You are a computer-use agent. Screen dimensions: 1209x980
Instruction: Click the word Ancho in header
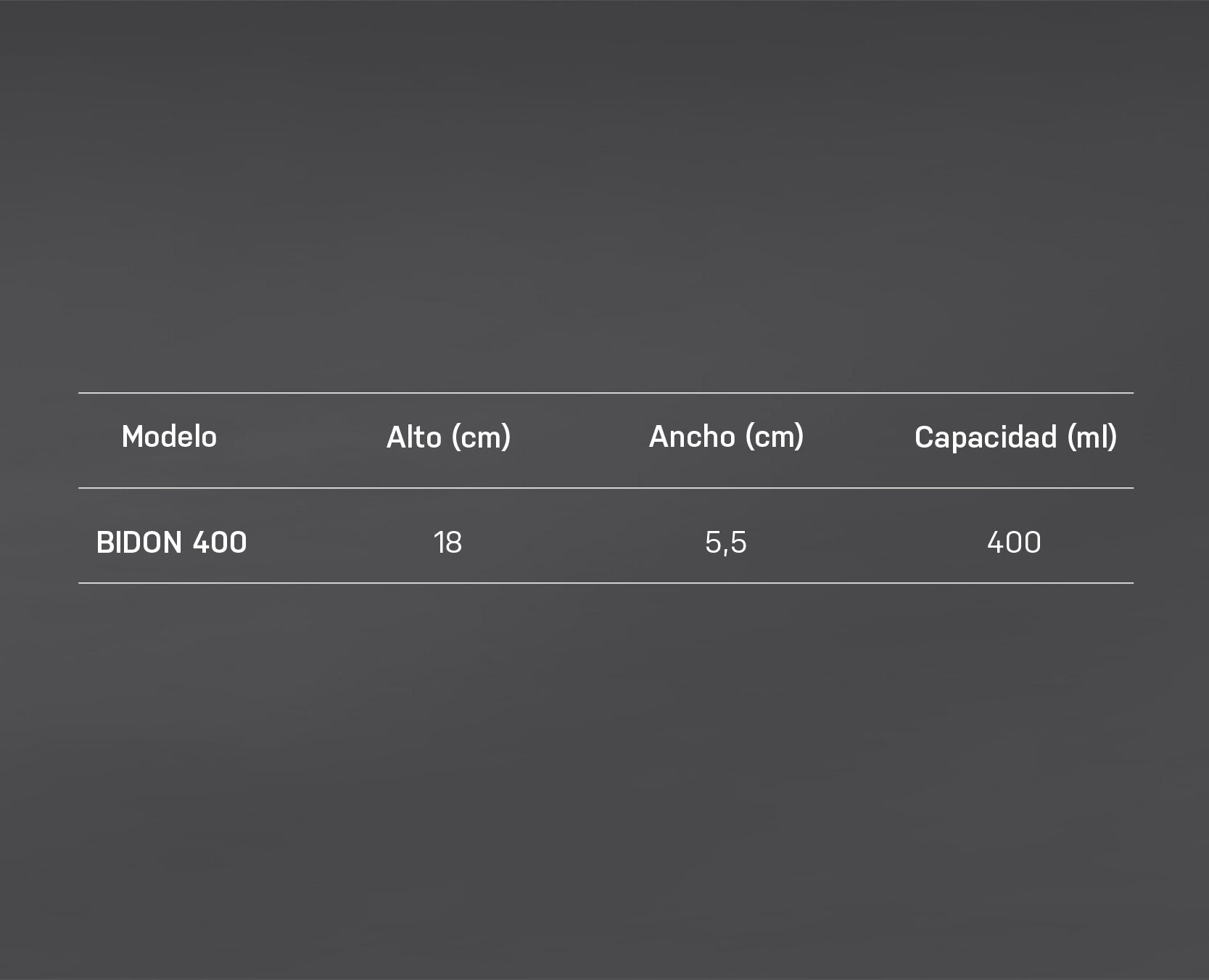click(692, 437)
